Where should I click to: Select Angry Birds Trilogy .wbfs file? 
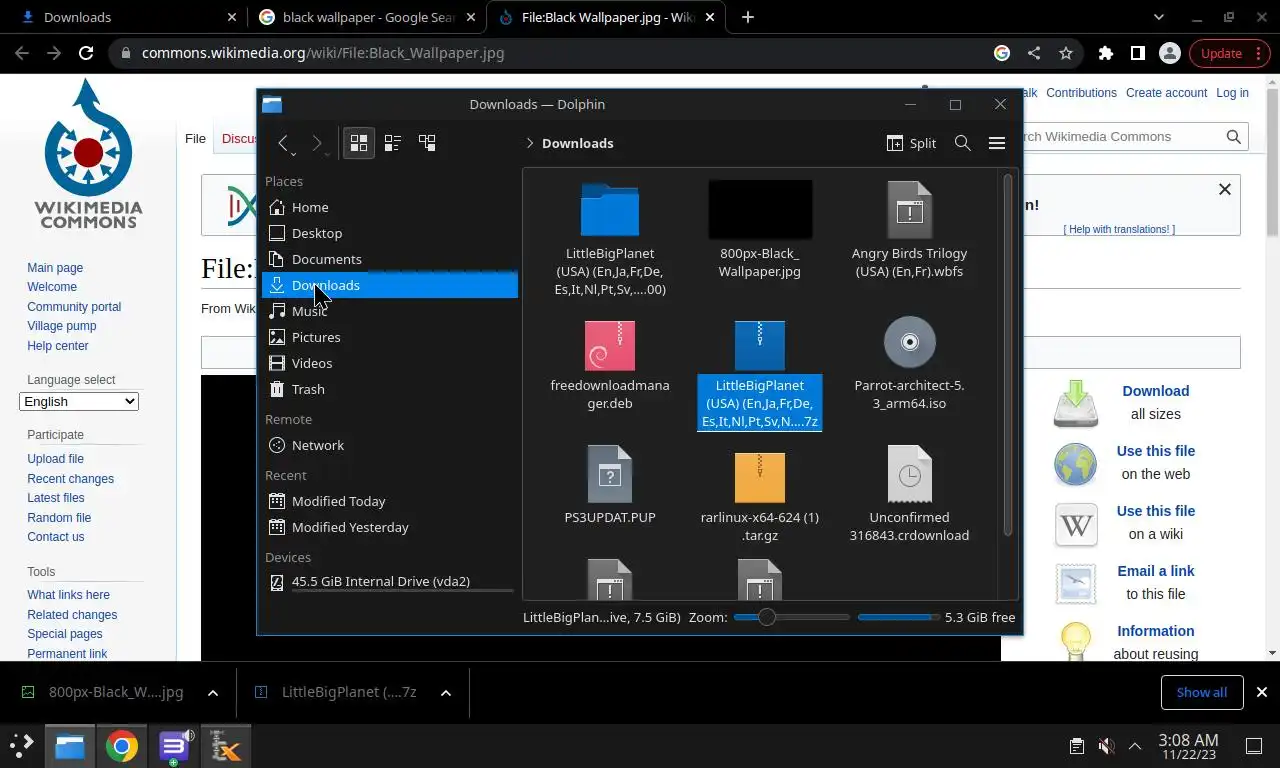(909, 232)
